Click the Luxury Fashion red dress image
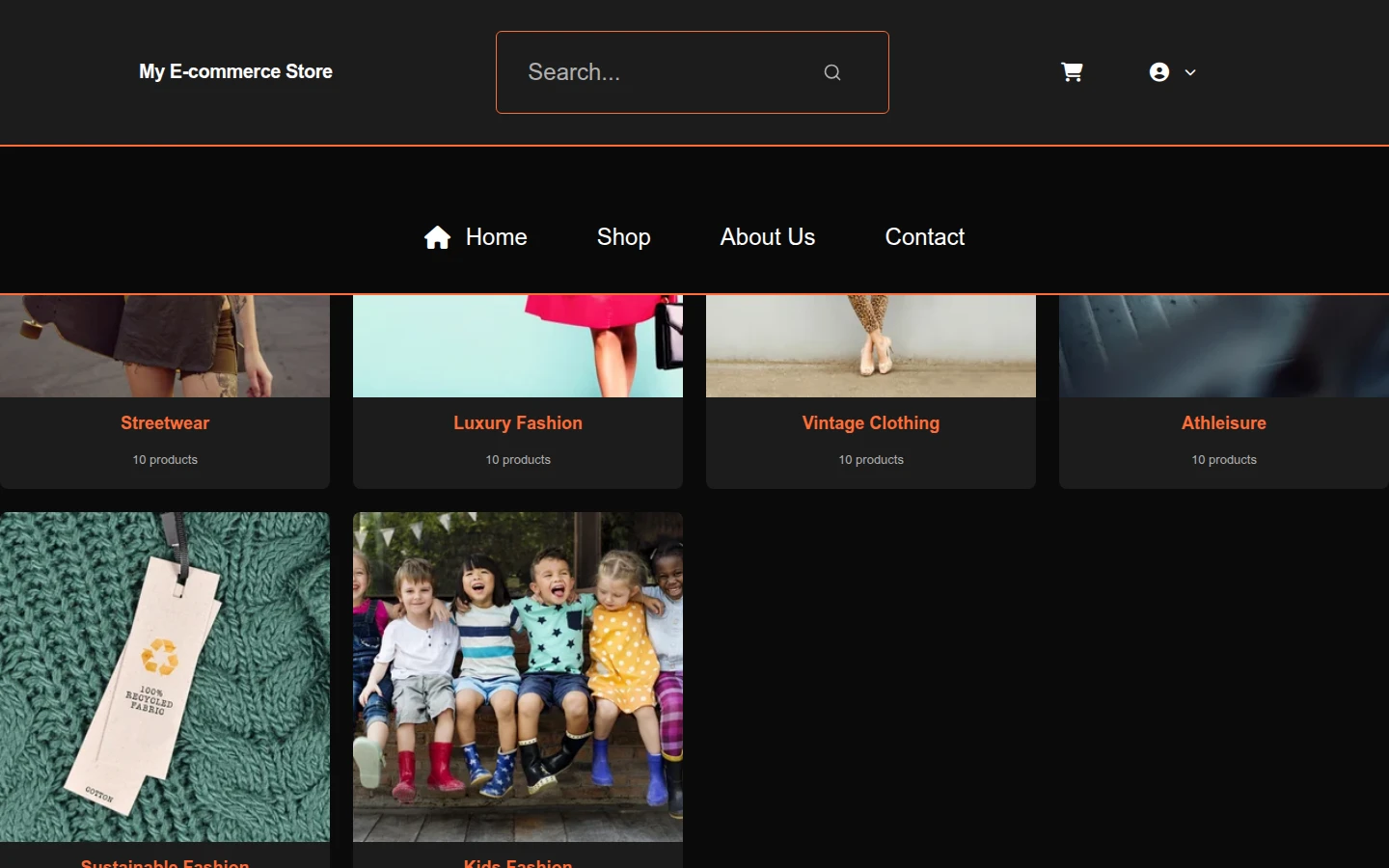Image resolution: width=1389 pixels, height=868 pixels. click(x=518, y=346)
